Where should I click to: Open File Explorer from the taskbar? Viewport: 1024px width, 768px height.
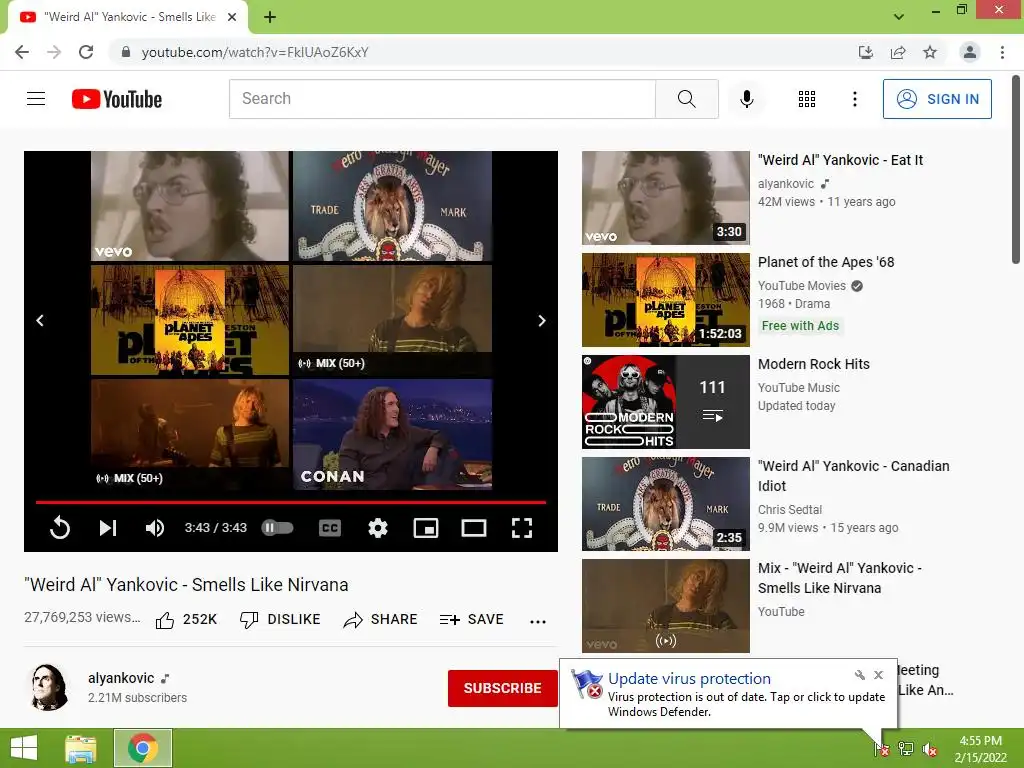click(81, 748)
